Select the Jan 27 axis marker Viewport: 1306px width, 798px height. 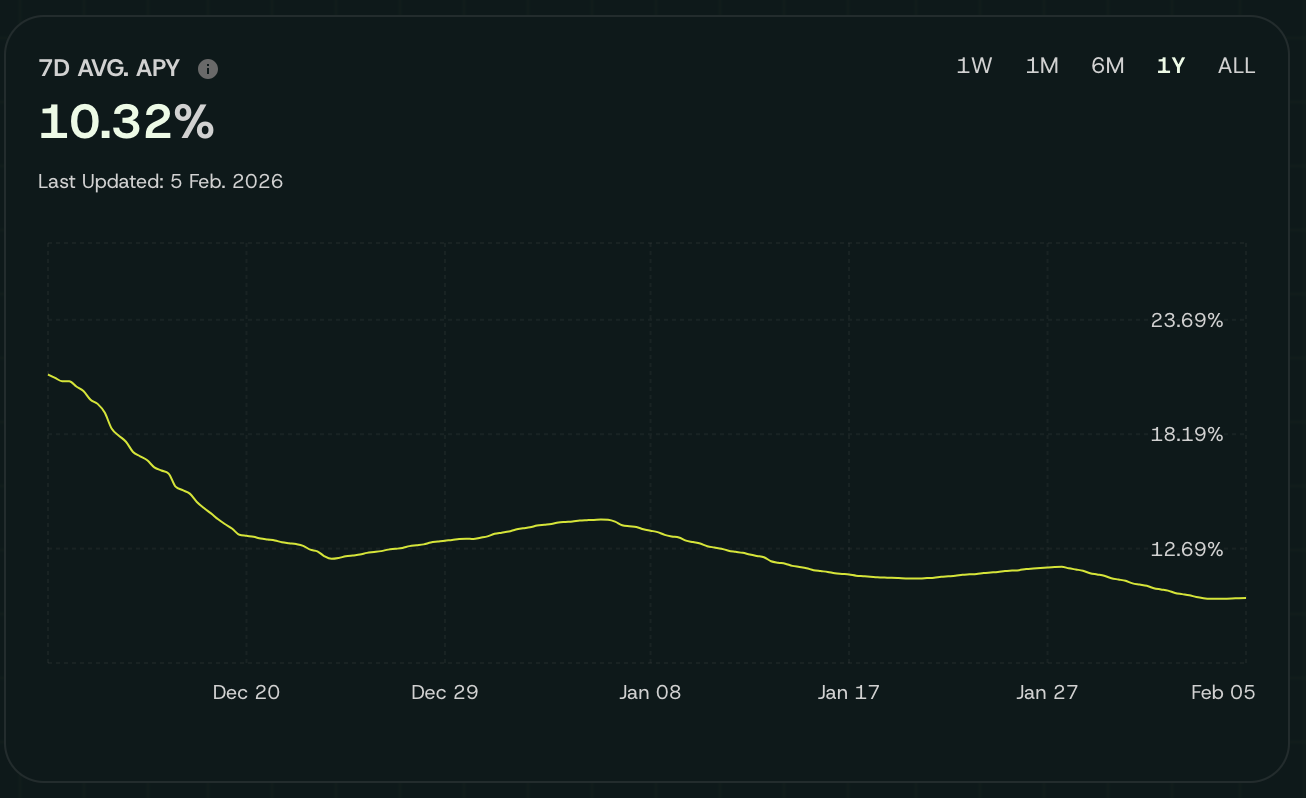tap(1047, 691)
